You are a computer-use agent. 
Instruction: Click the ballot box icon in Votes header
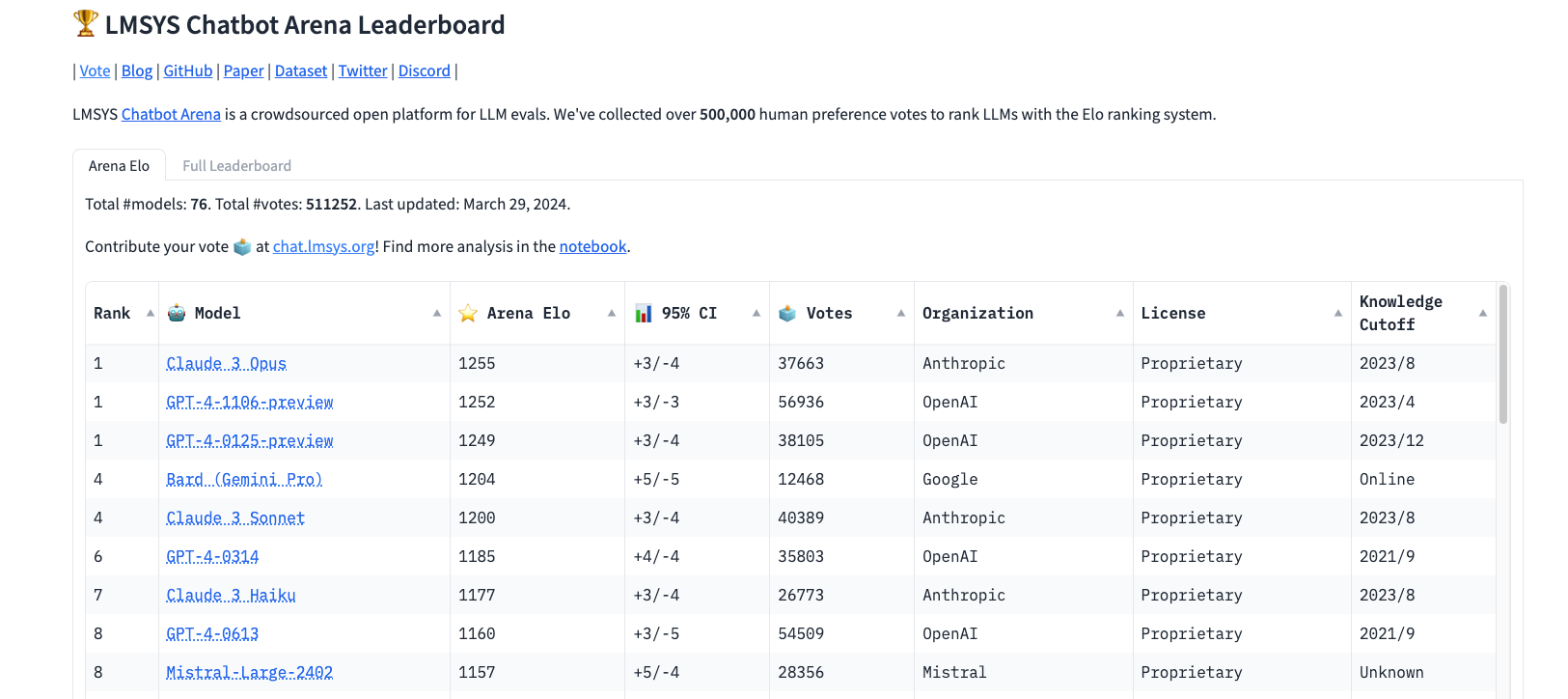(787, 313)
